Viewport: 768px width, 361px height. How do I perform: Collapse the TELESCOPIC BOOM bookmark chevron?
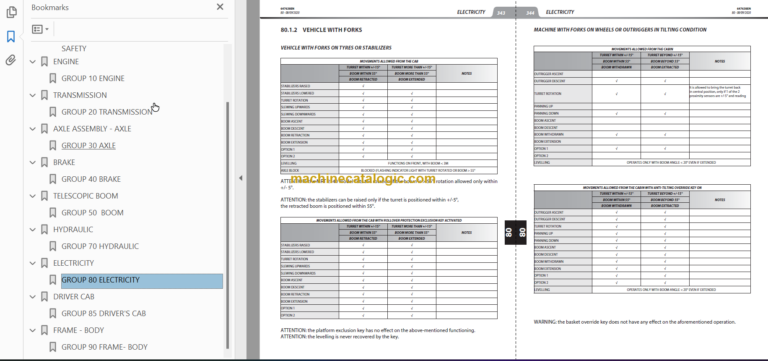(33, 196)
